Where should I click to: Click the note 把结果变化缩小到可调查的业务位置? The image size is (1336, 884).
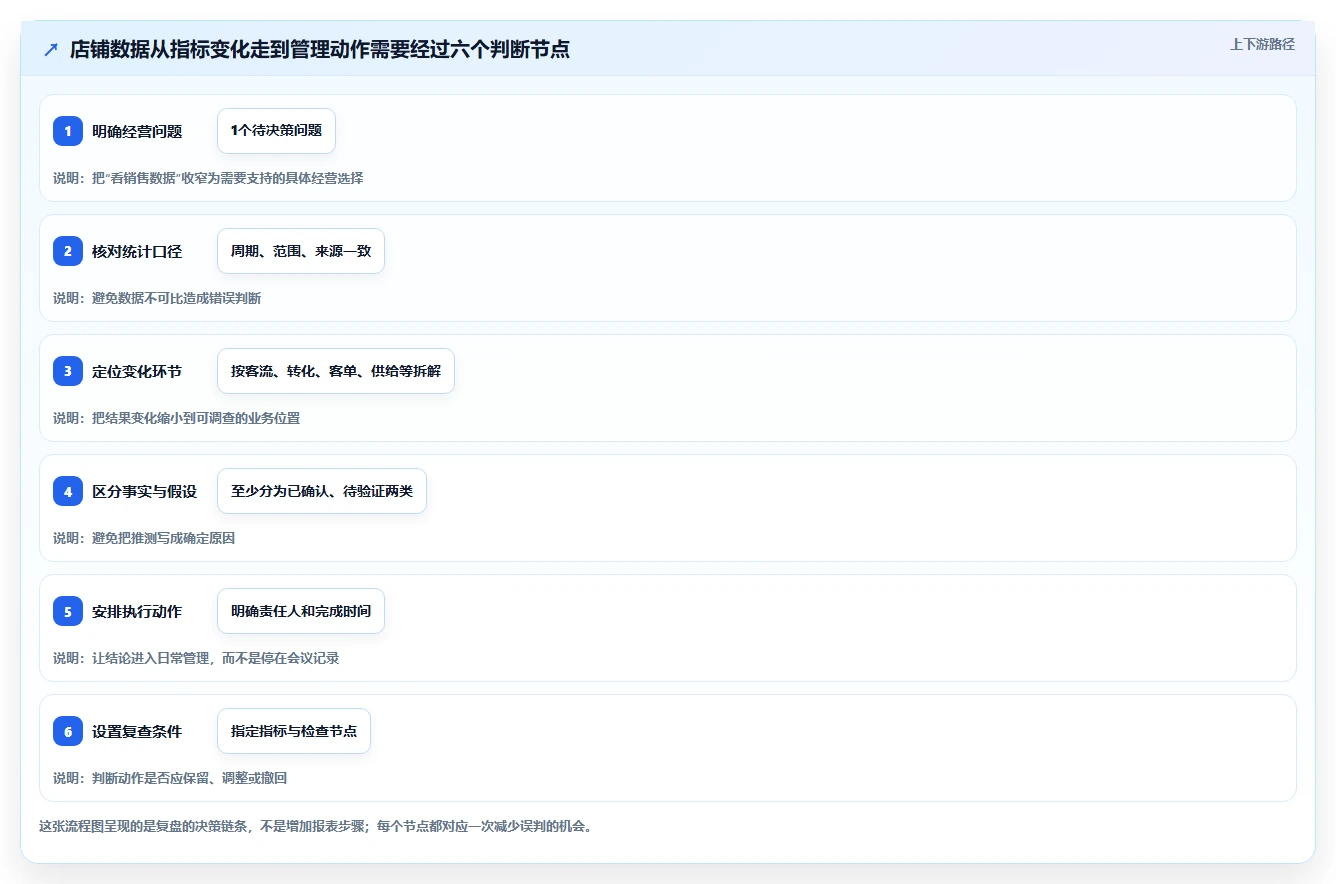[x=176, y=418]
